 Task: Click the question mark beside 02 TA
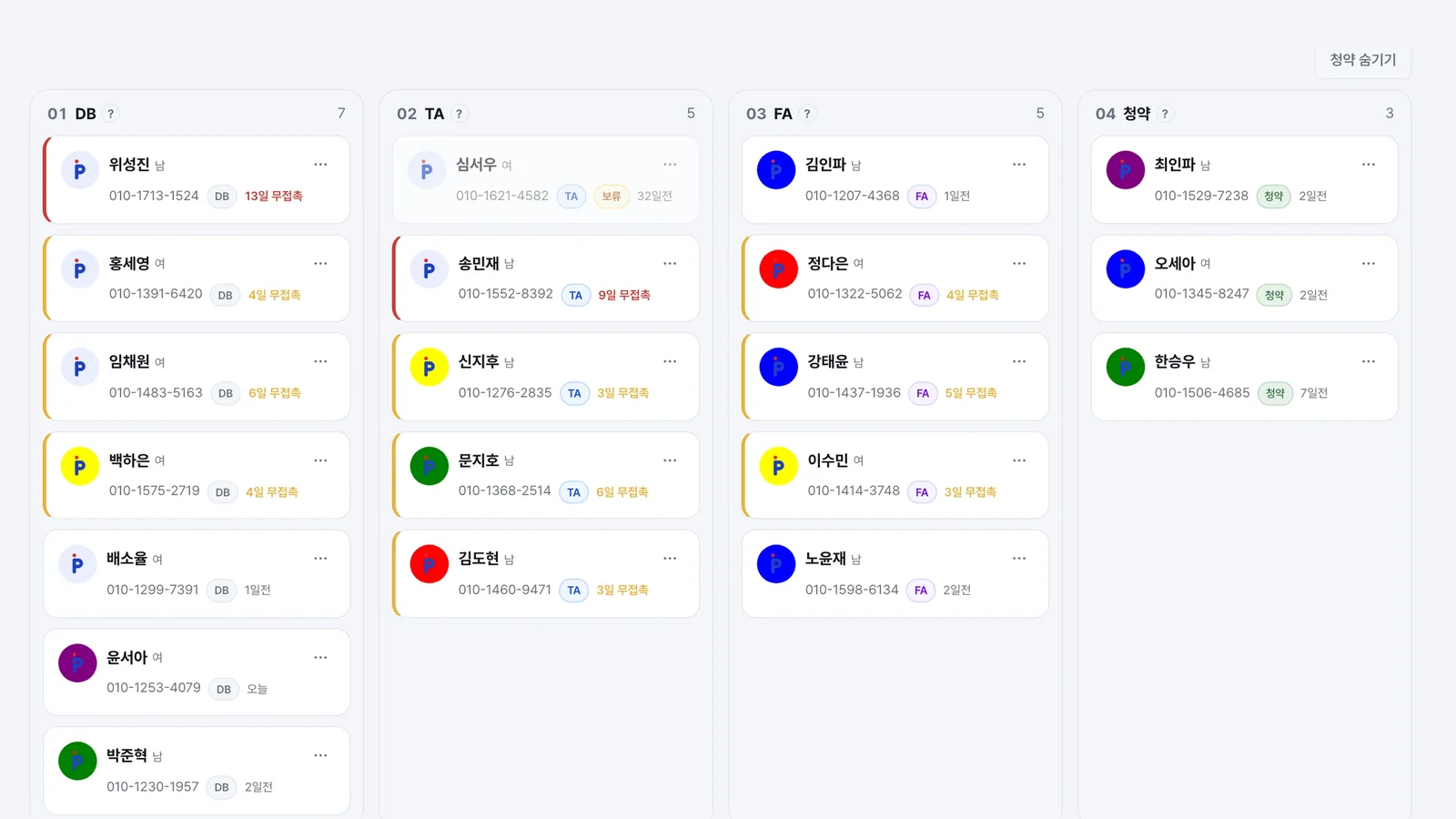(x=460, y=114)
